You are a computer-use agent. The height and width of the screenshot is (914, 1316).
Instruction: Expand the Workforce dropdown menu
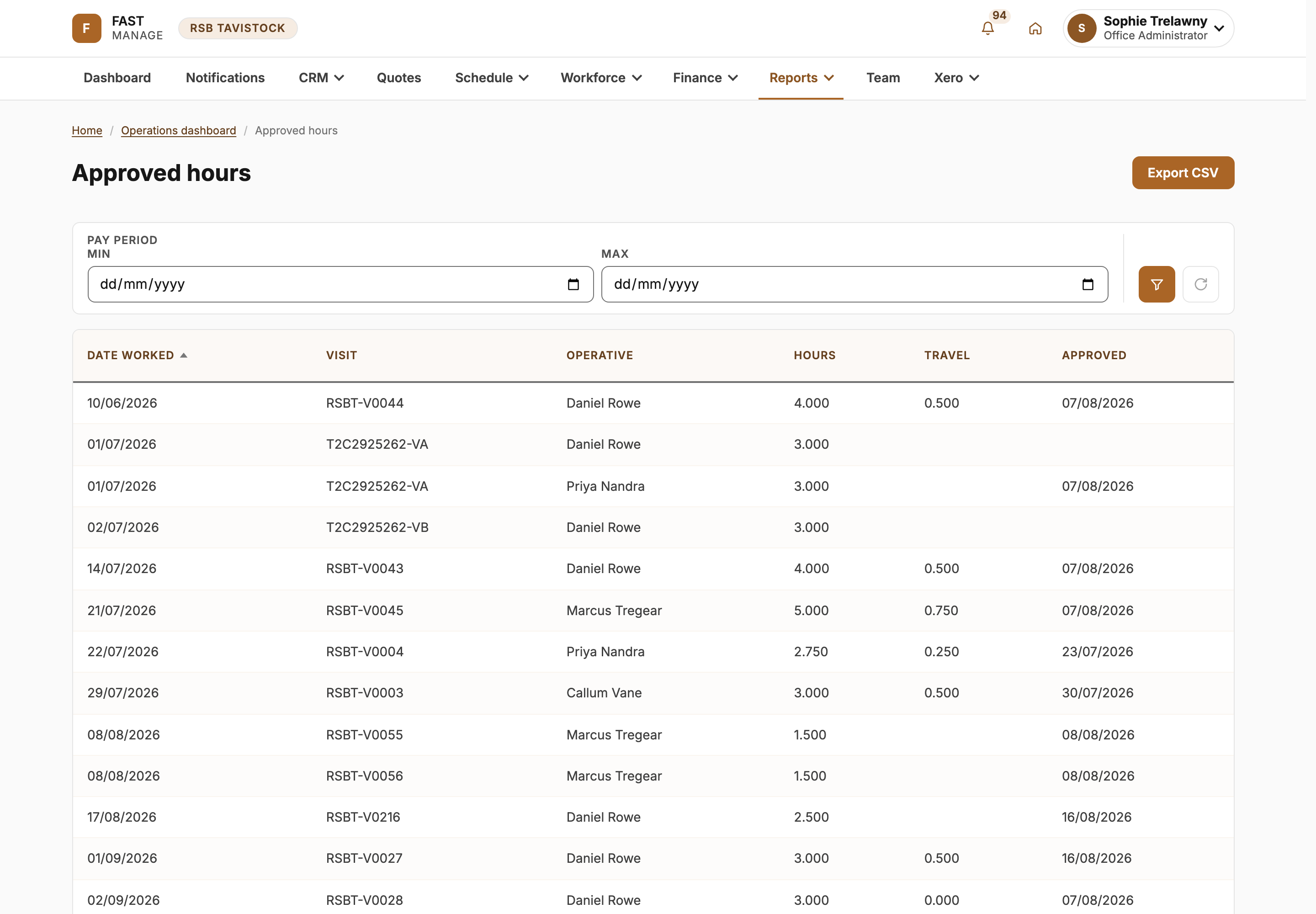[601, 78]
